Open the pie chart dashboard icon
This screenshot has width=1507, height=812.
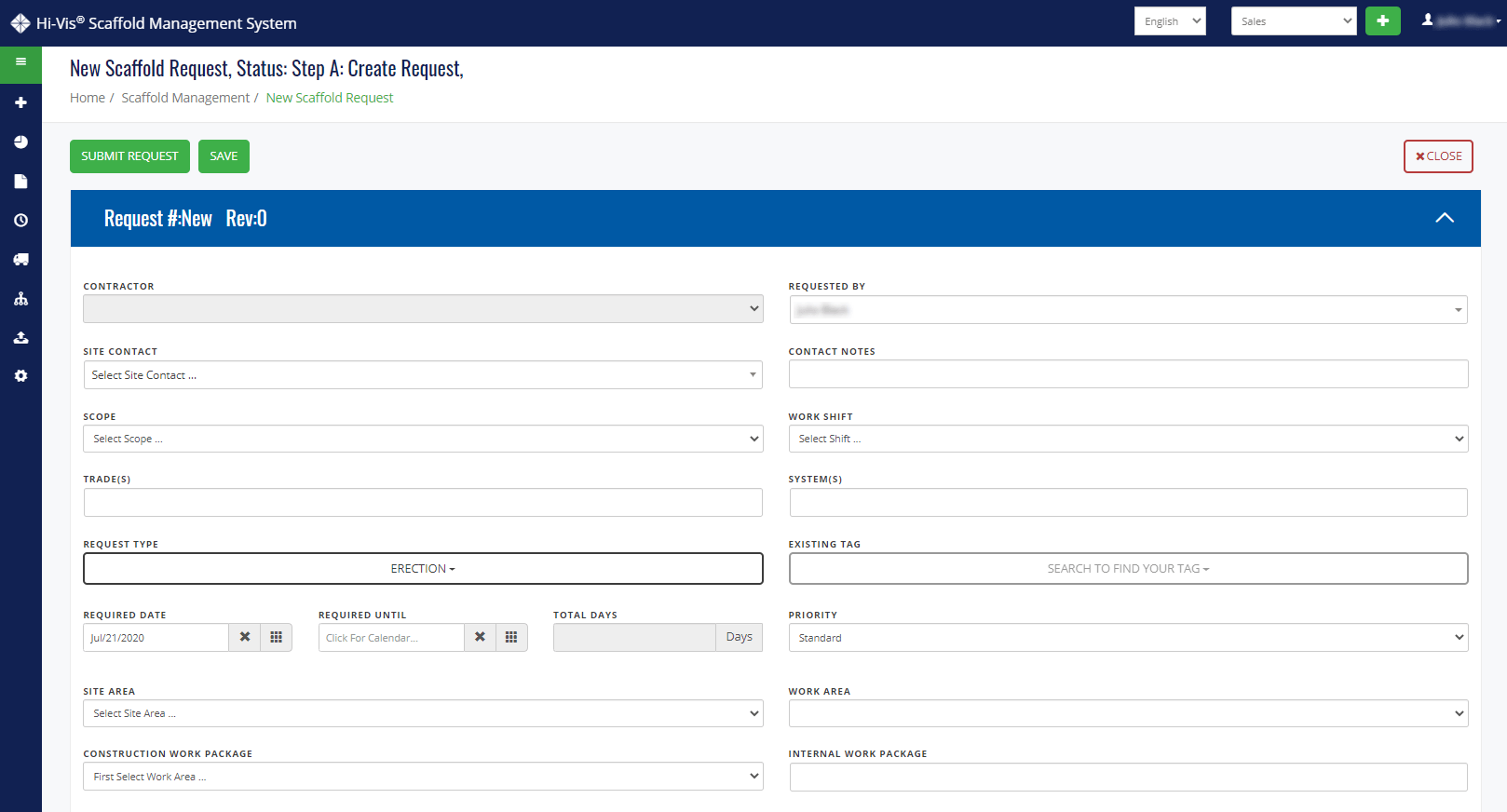point(20,142)
